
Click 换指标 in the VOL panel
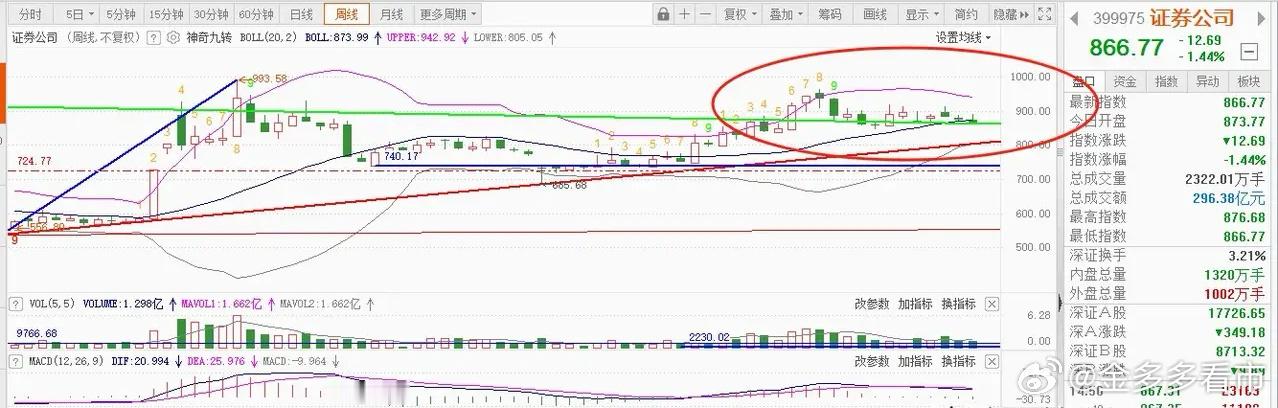click(958, 304)
